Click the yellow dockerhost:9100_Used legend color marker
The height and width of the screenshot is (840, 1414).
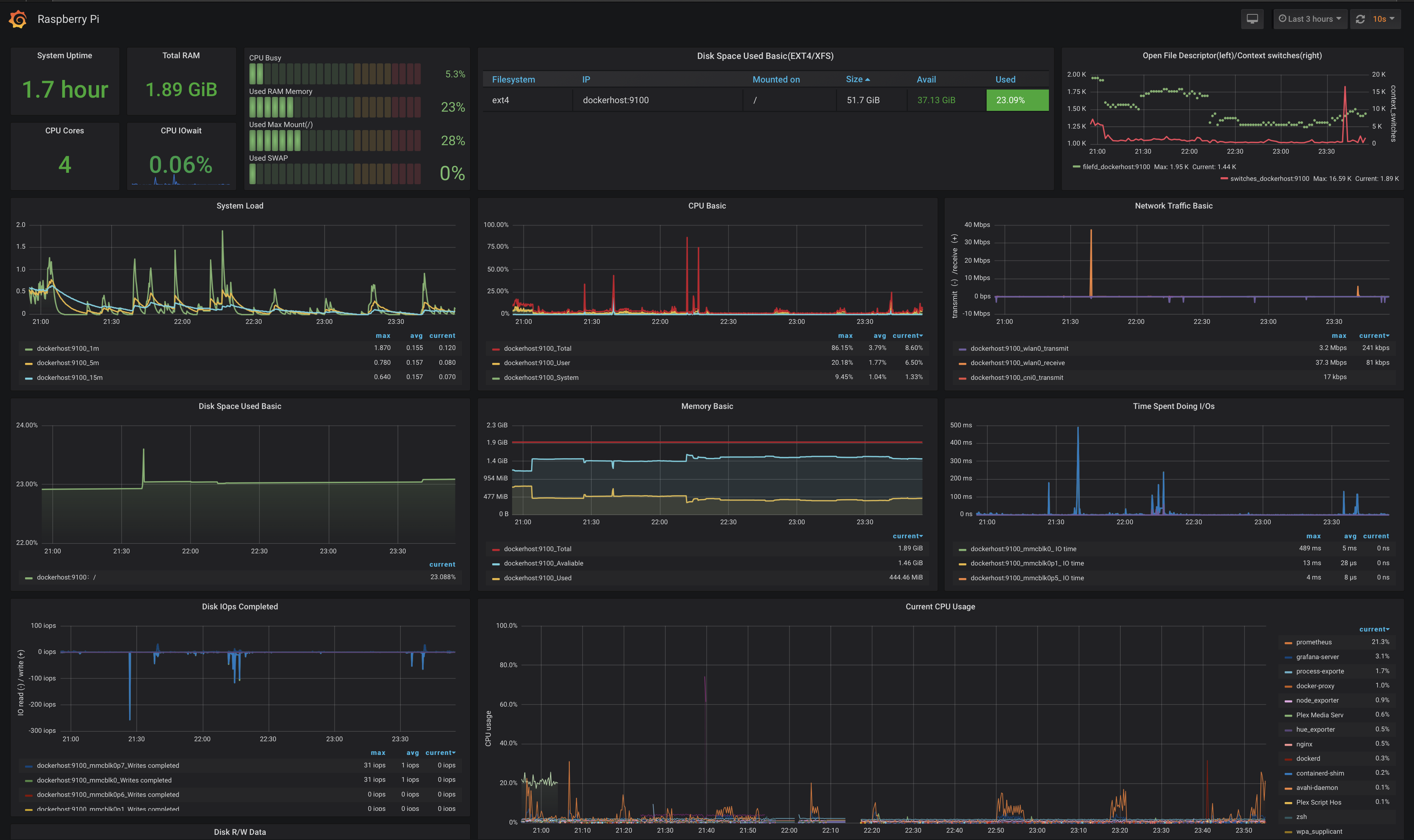[x=496, y=578]
